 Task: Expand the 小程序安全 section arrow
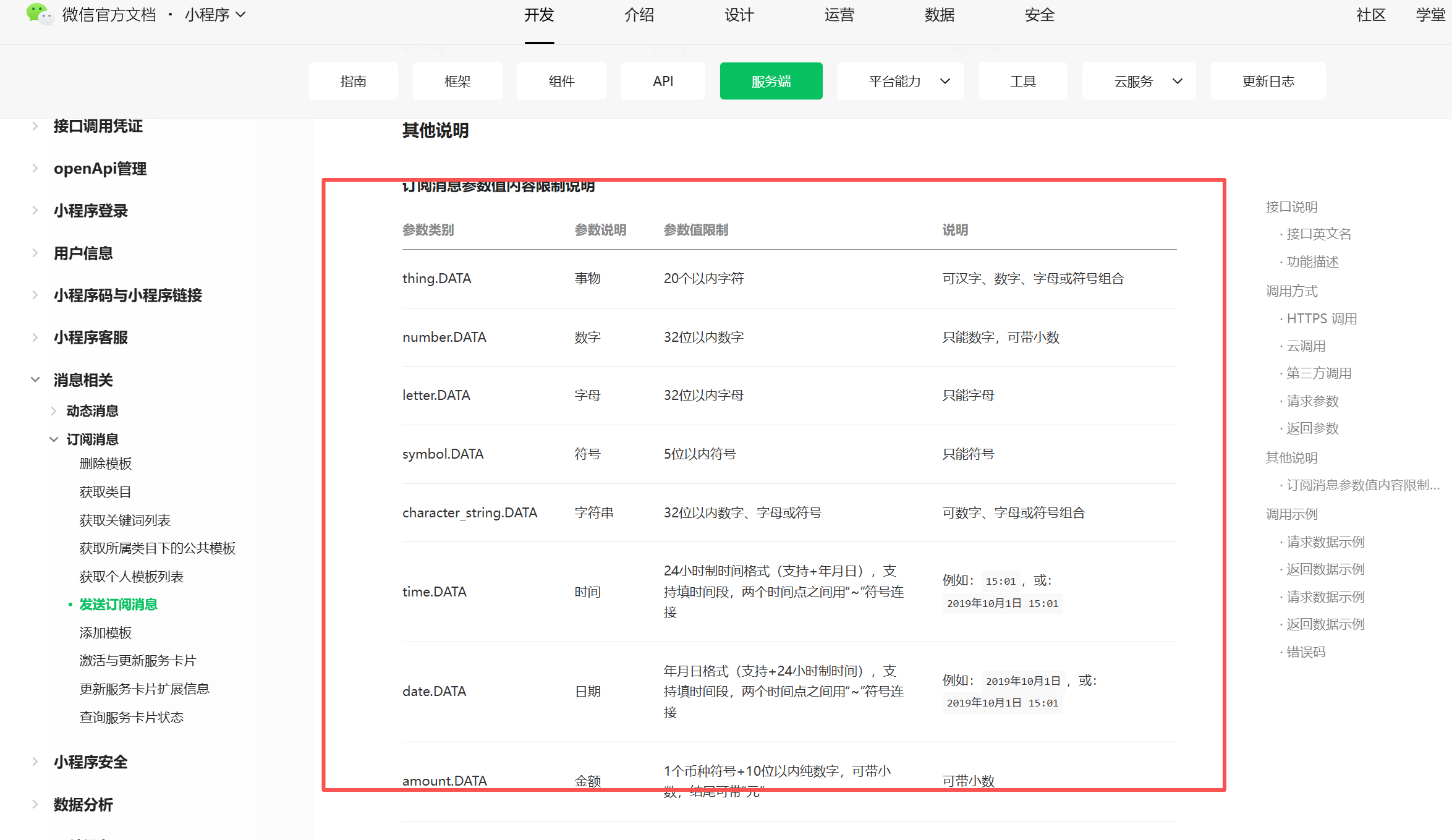(35, 762)
